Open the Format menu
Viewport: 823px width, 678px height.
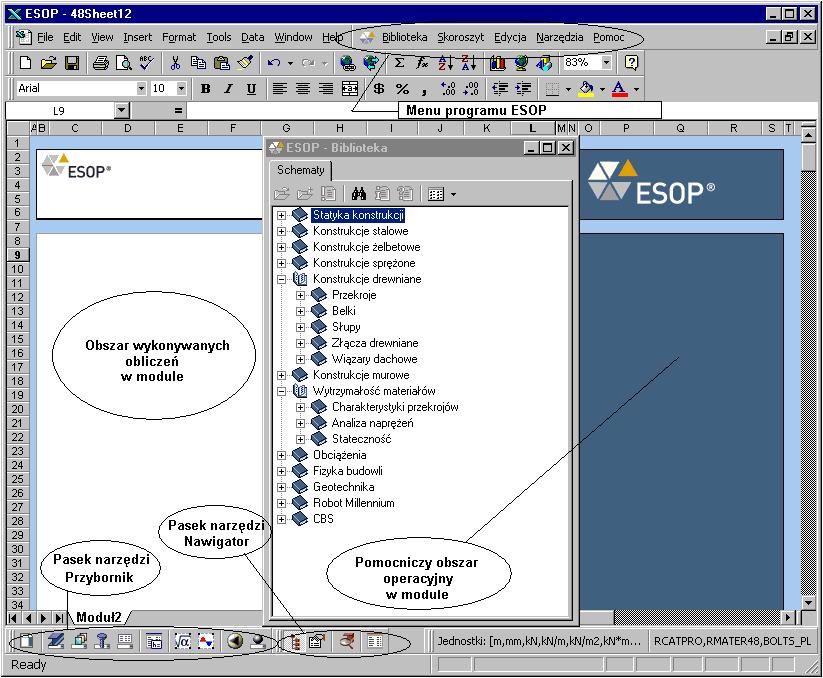(x=178, y=37)
